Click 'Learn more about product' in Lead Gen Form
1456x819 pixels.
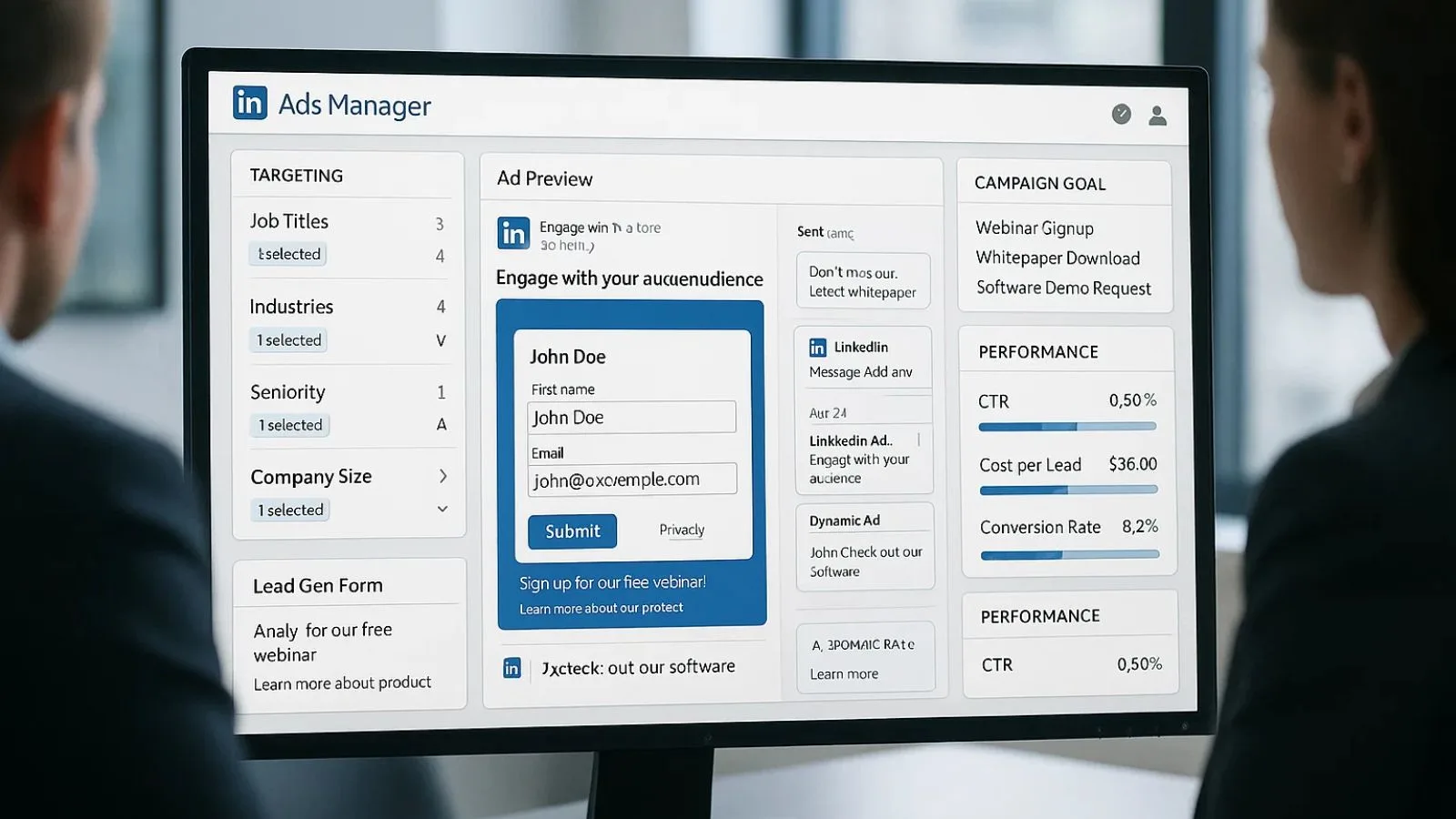tap(342, 683)
